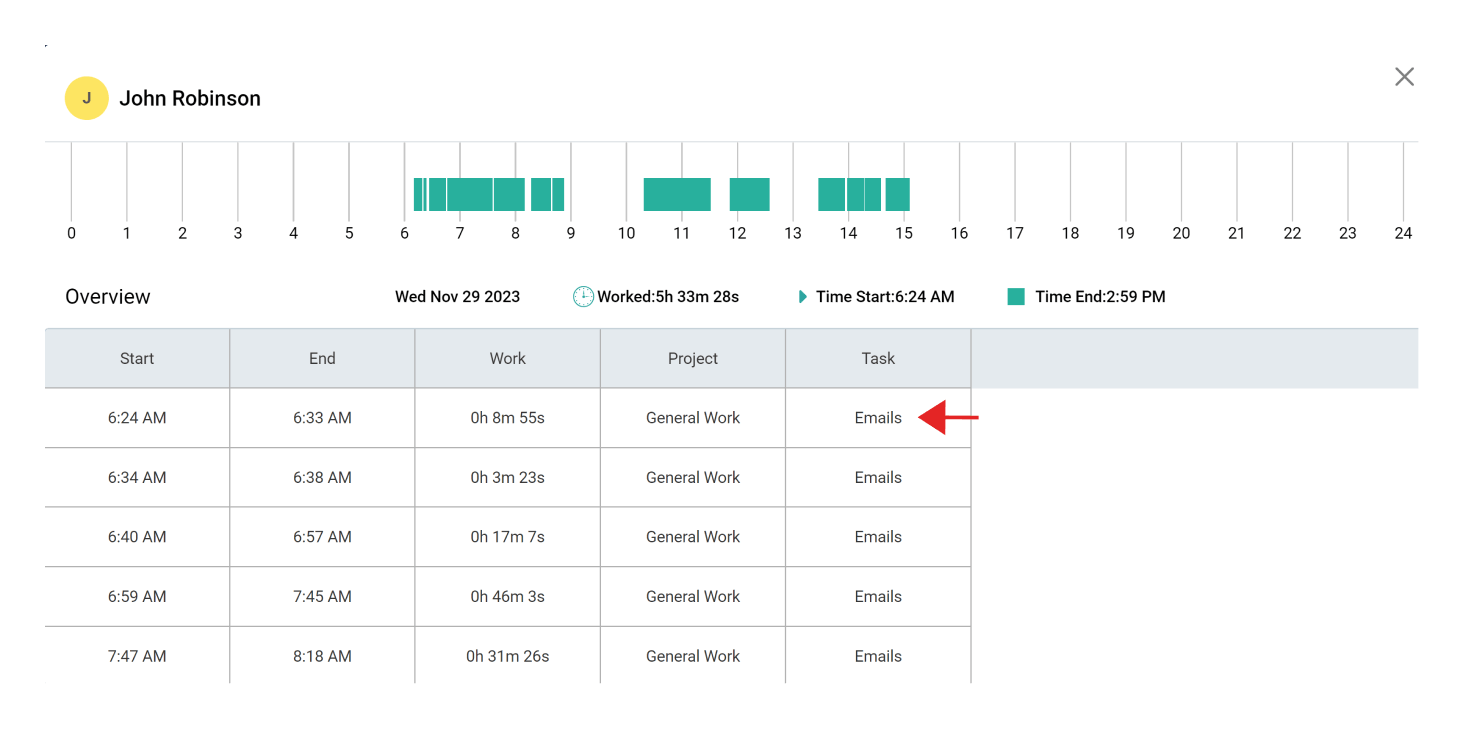The image size is (1464, 729).
Task: Open the Emails task marked by the red arrow
Action: click(x=878, y=417)
